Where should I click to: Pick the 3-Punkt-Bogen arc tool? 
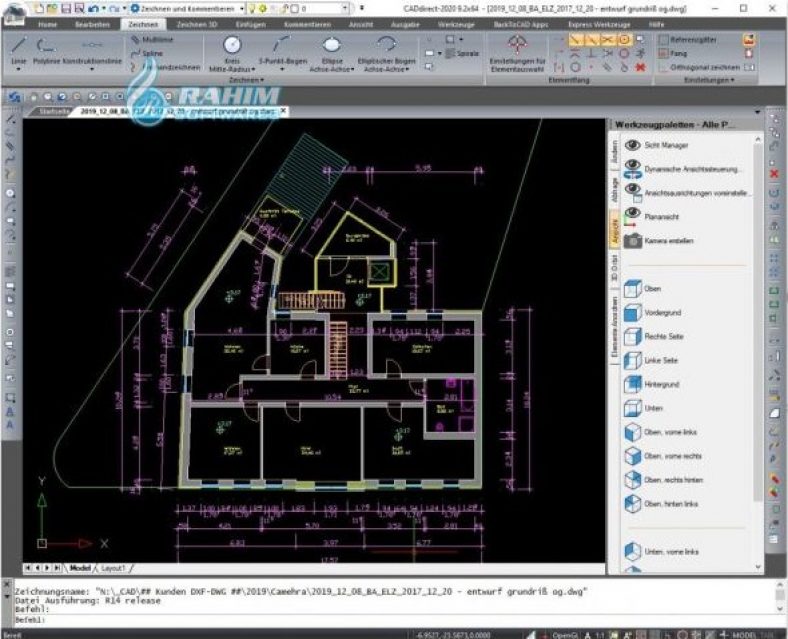(282, 52)
